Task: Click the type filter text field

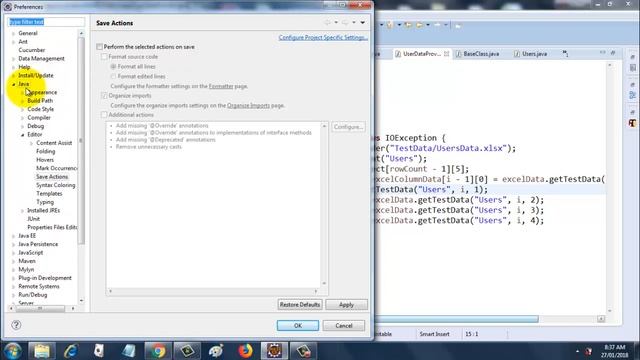Action: click(46, 22)
